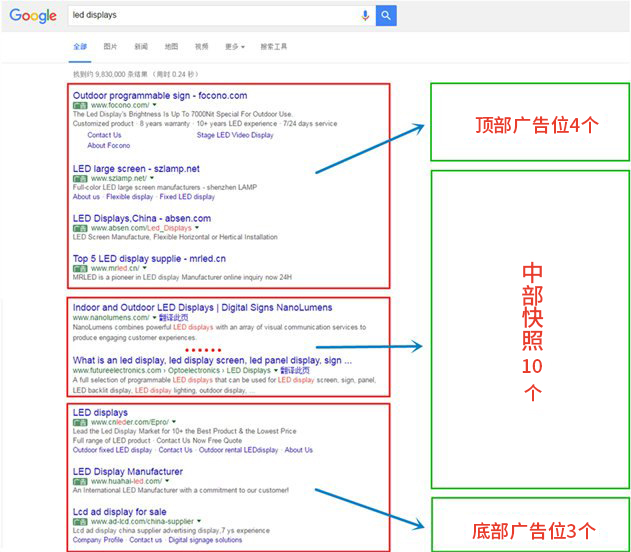Switch to the 新闻 (News) tab
The width and height of the screenshot is (631, 552).
pyautogui.click(x=141, y=47)
